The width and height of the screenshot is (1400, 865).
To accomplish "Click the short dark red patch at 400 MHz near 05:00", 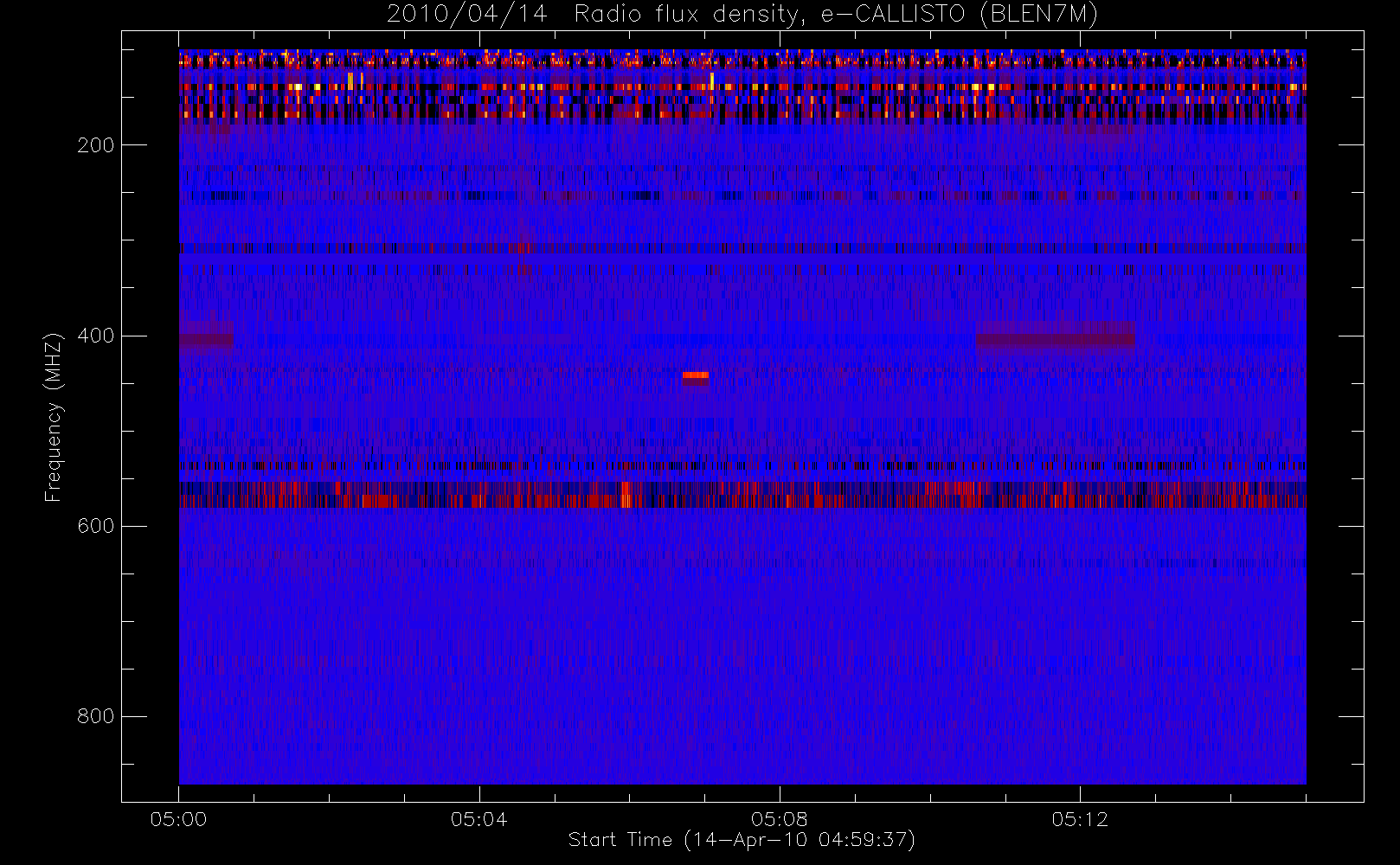I will click(x=206, y=337).
